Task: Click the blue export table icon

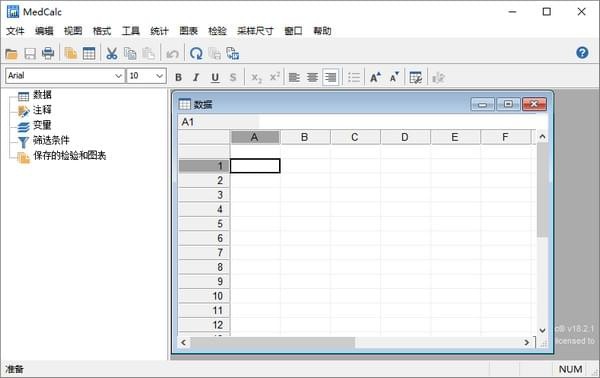Action: point(233,54)
